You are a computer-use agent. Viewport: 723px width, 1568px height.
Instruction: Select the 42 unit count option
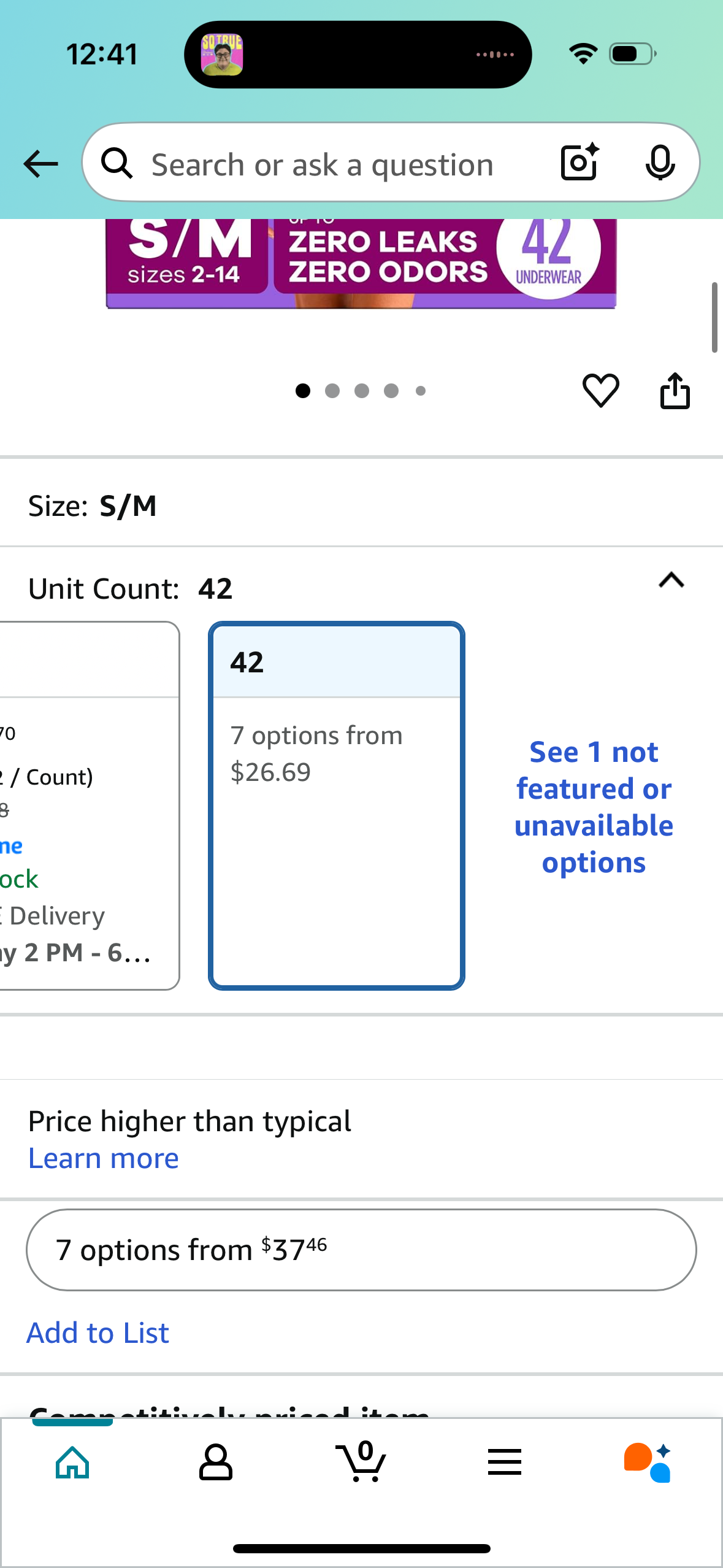tap(337, 805)
